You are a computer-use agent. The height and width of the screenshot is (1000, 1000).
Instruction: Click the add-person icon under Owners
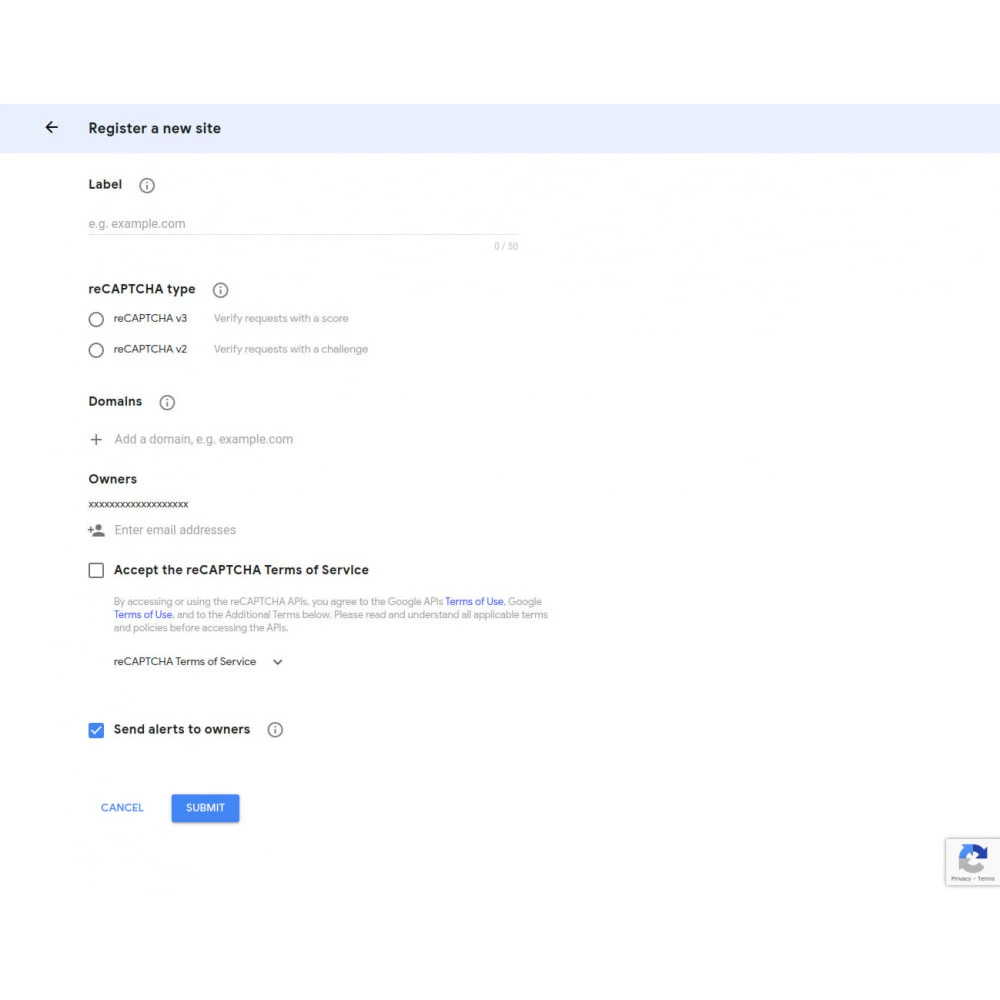click(x=96, y=530)
